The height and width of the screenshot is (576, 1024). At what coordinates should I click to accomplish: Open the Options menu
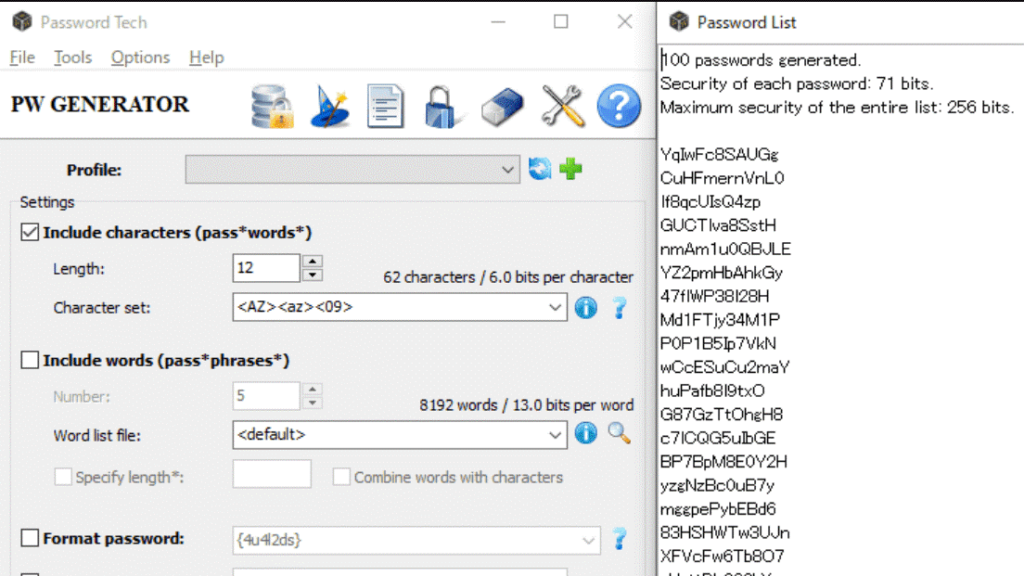click(x=140, y=57)
